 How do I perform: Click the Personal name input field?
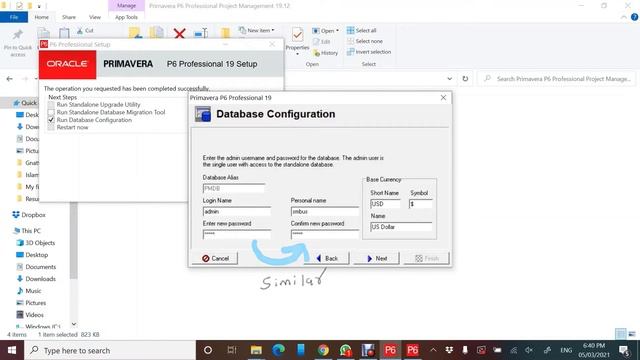tap(325, 211)
